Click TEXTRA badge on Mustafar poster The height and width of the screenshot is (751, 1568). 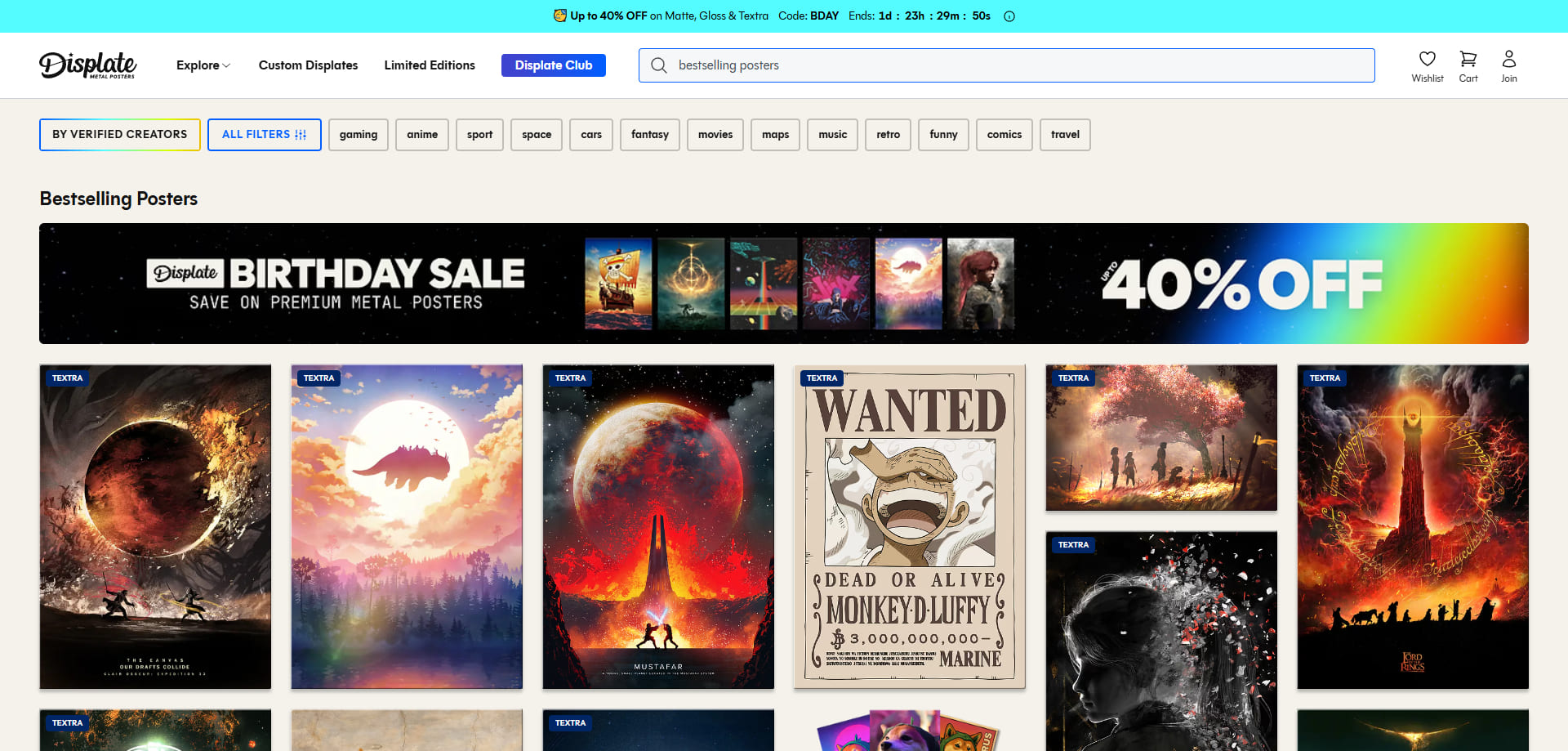pyautogui.click(x=570, y=378)
